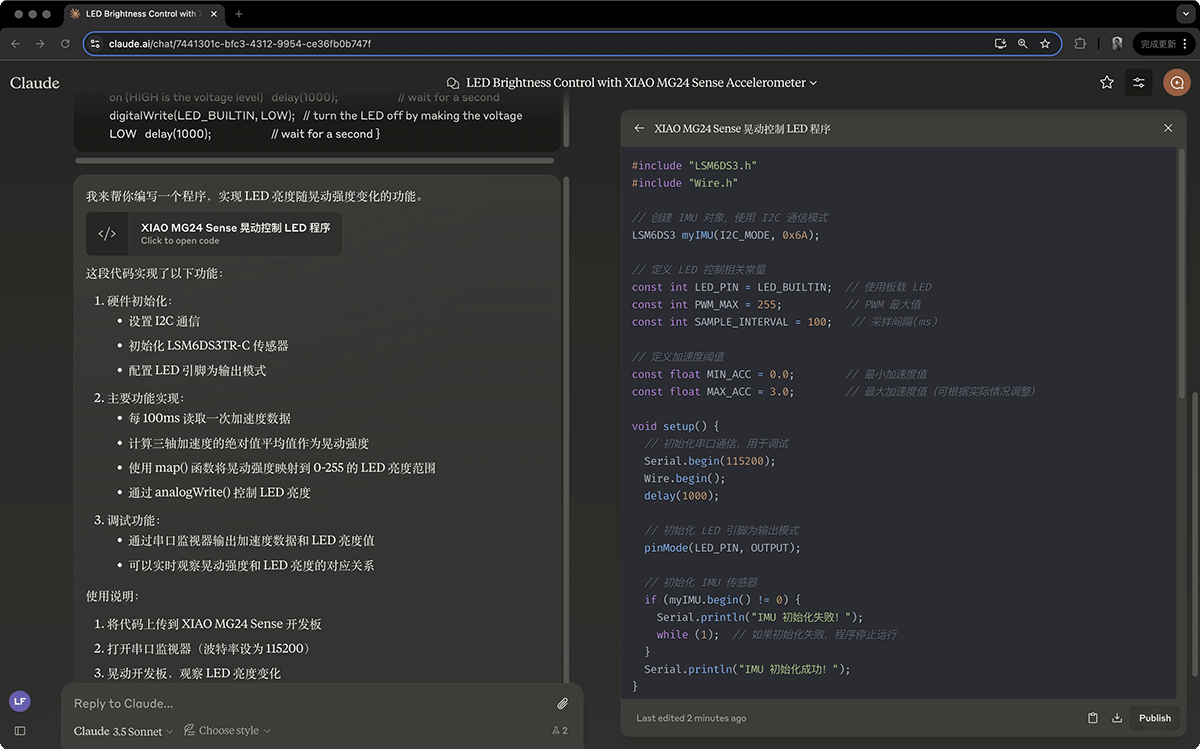Open a new browser tab with plus
This screenshot has width=1200, height=749.
239,14
